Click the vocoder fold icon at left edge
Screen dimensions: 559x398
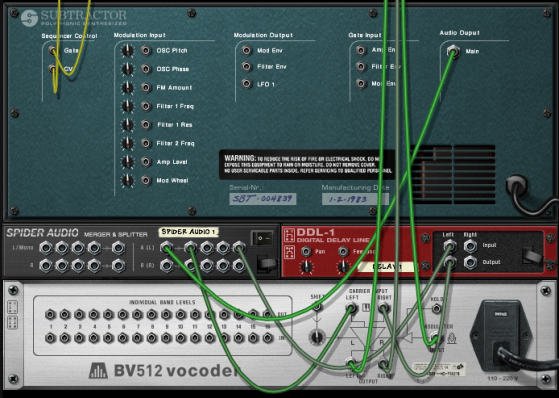12,307
